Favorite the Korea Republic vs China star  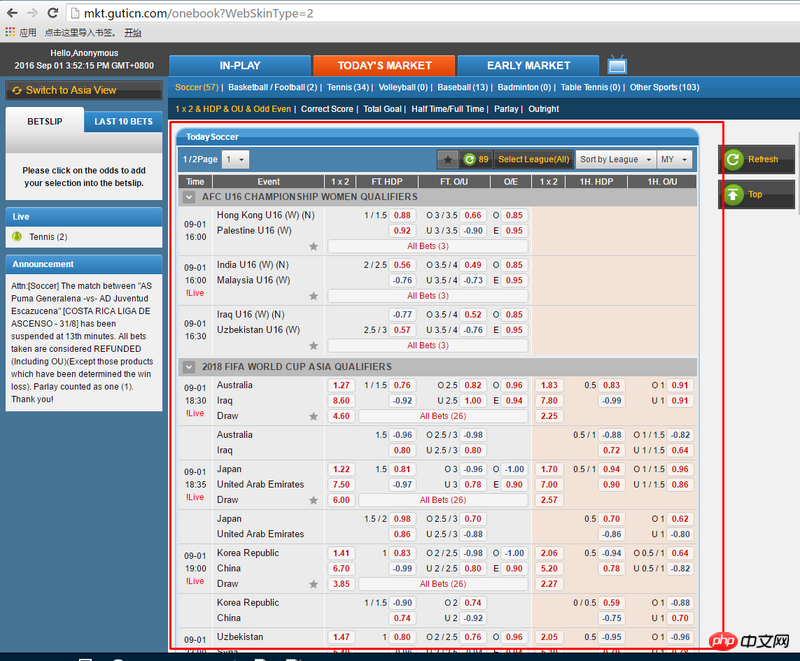click(x=313, y=584)
